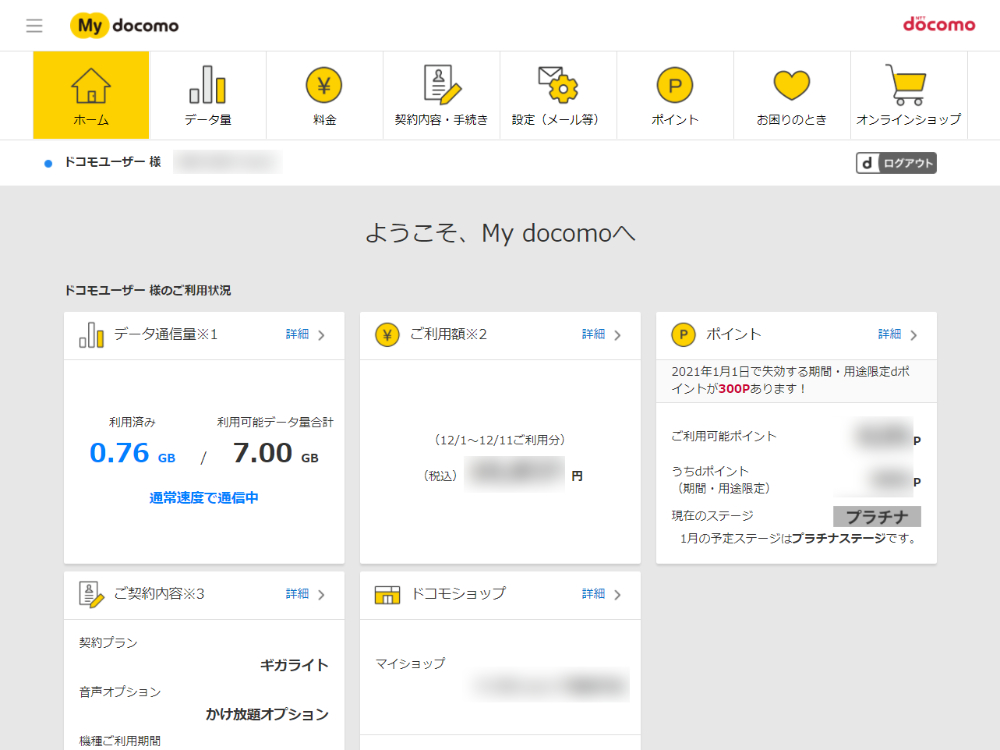Screen dimensions: 1000x750
Task: Click 通常速度で通信中 status link
Action: (x=204, y=497)
